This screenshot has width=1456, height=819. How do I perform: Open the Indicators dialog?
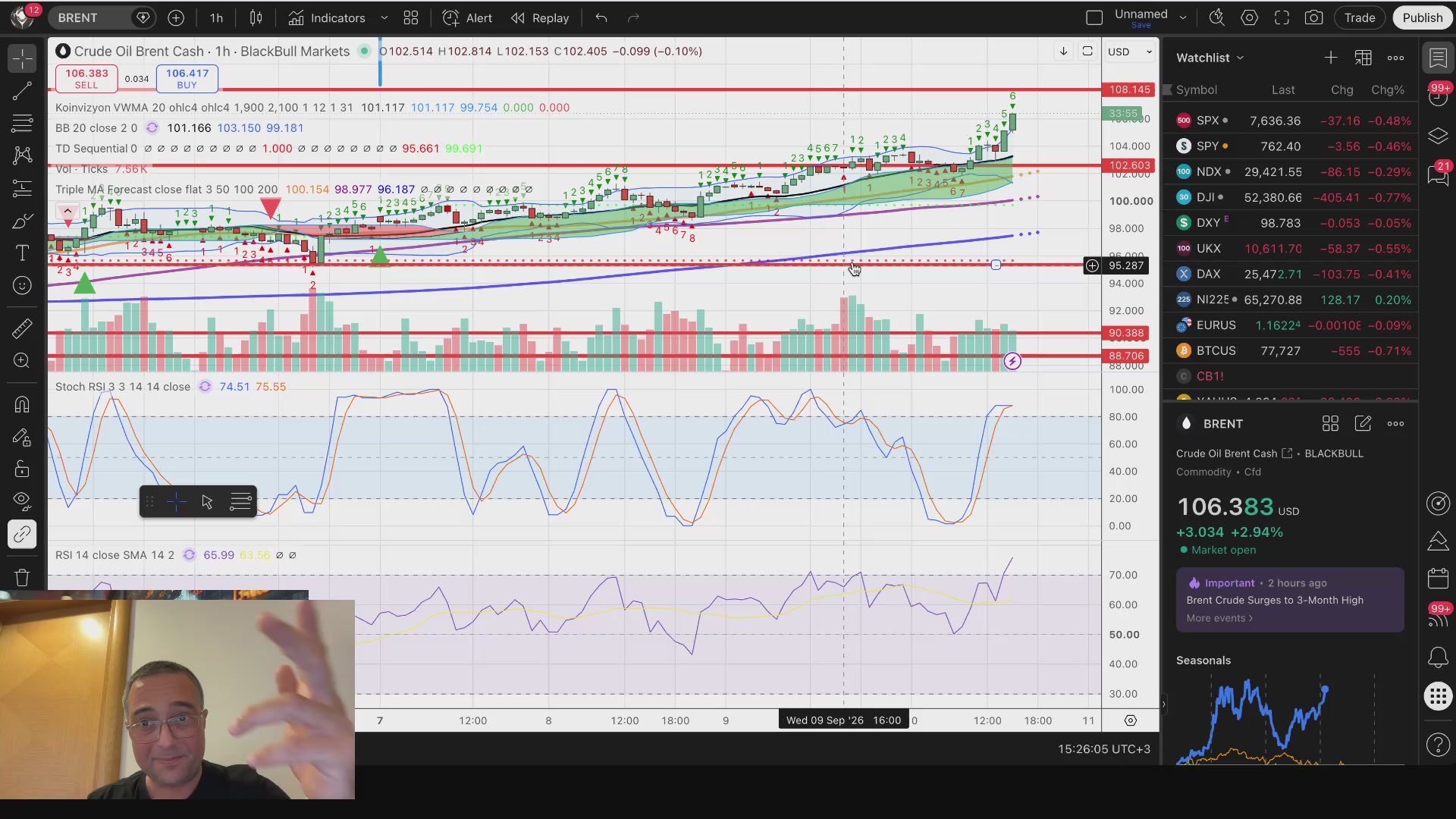[x=327, y=17]
